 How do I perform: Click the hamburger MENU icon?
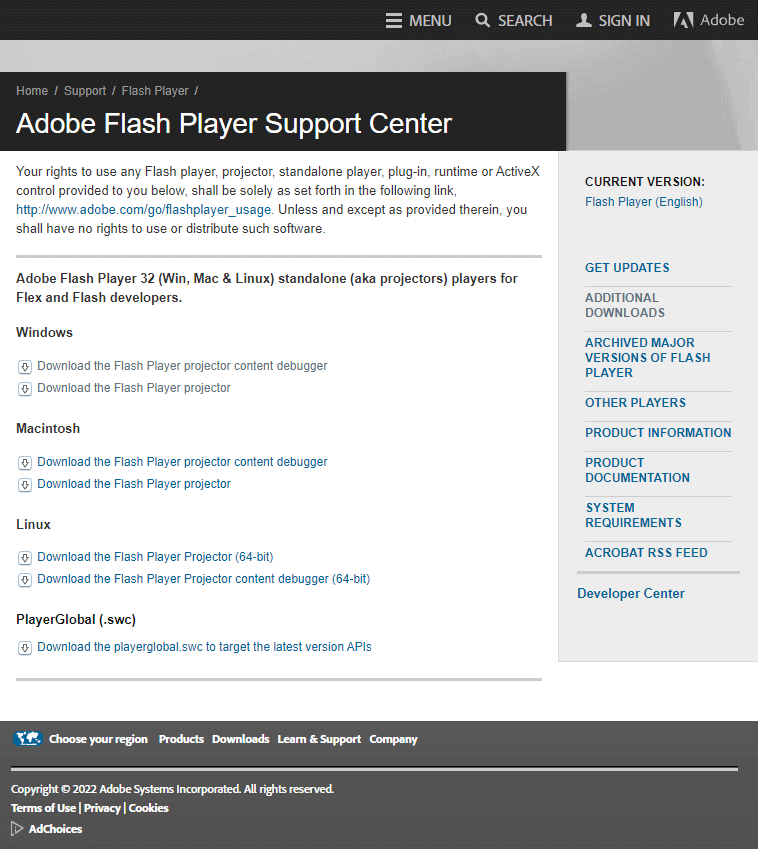(x=394, y=20)
